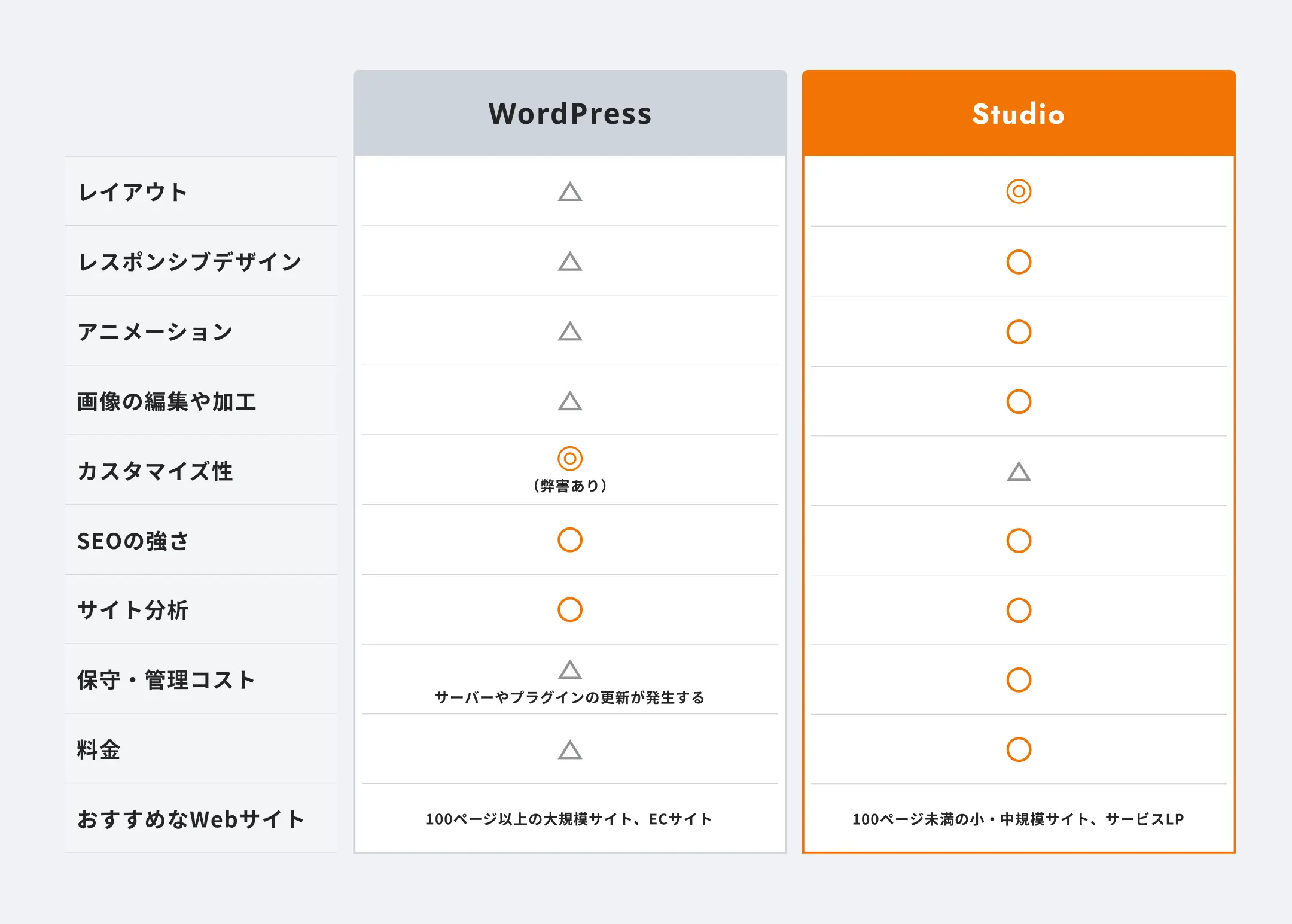Click the おすすめなWebサイト row label
Screen dimensions: 1292x924
click(191, 819)
